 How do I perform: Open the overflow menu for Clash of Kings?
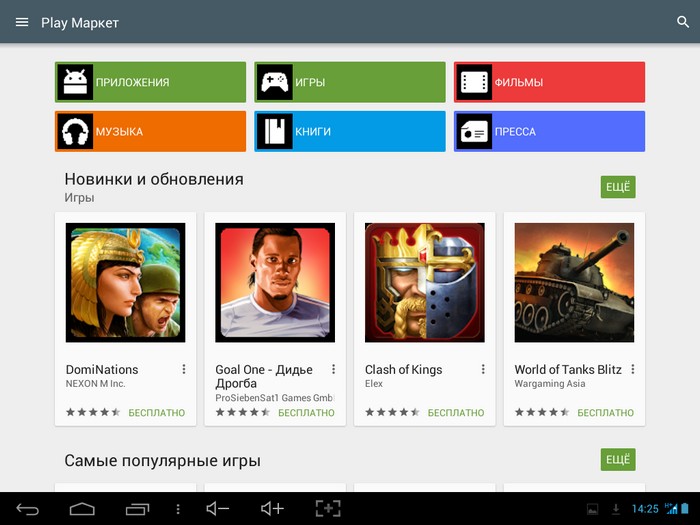tap(483, 369)
